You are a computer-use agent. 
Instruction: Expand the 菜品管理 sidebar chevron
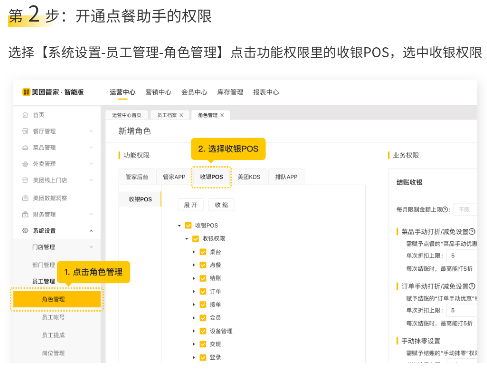(x=91, y=147)
